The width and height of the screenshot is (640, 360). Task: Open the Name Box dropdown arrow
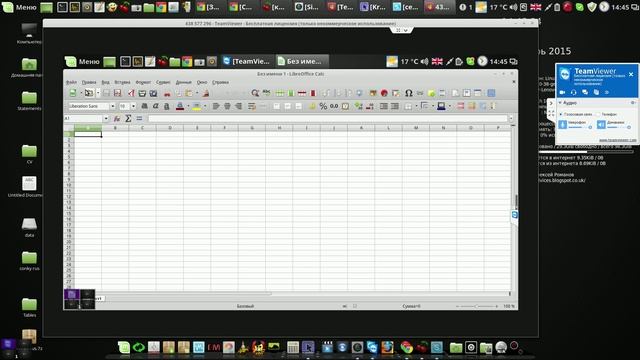106,118
